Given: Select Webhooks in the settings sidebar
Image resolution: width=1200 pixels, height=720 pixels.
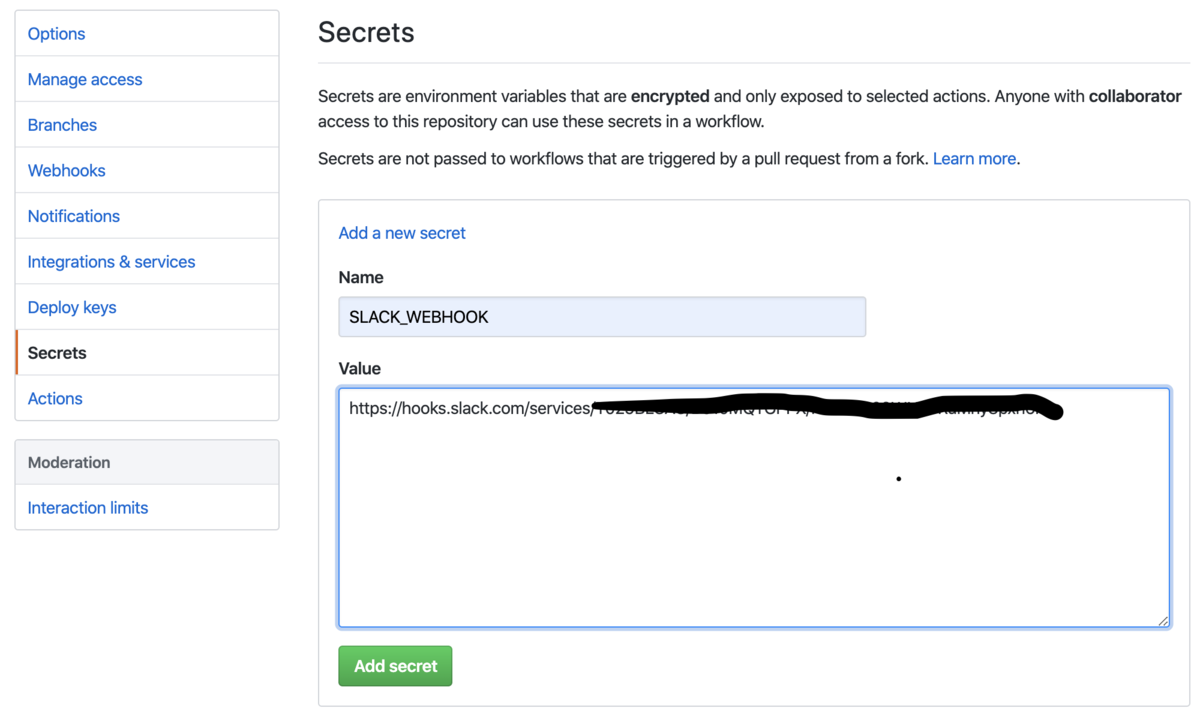Looking at the screenshot, I should pyautogui.click(x=66, y=171).
